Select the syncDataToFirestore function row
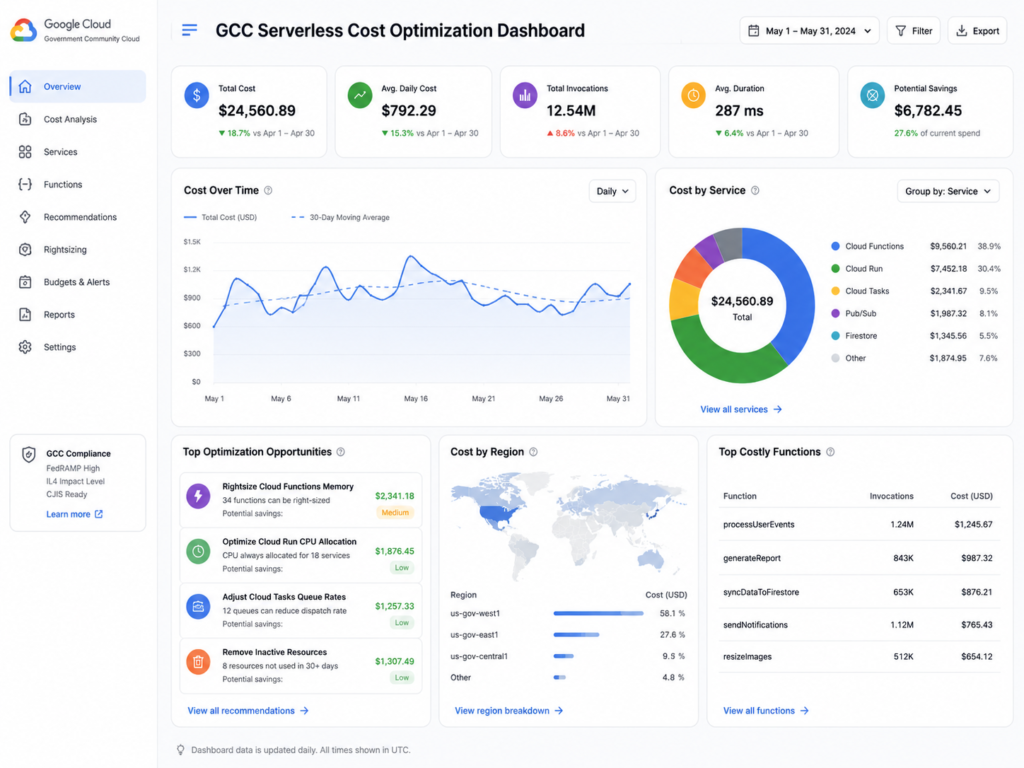Screen dimensions: 1024x768 point(857,592)
